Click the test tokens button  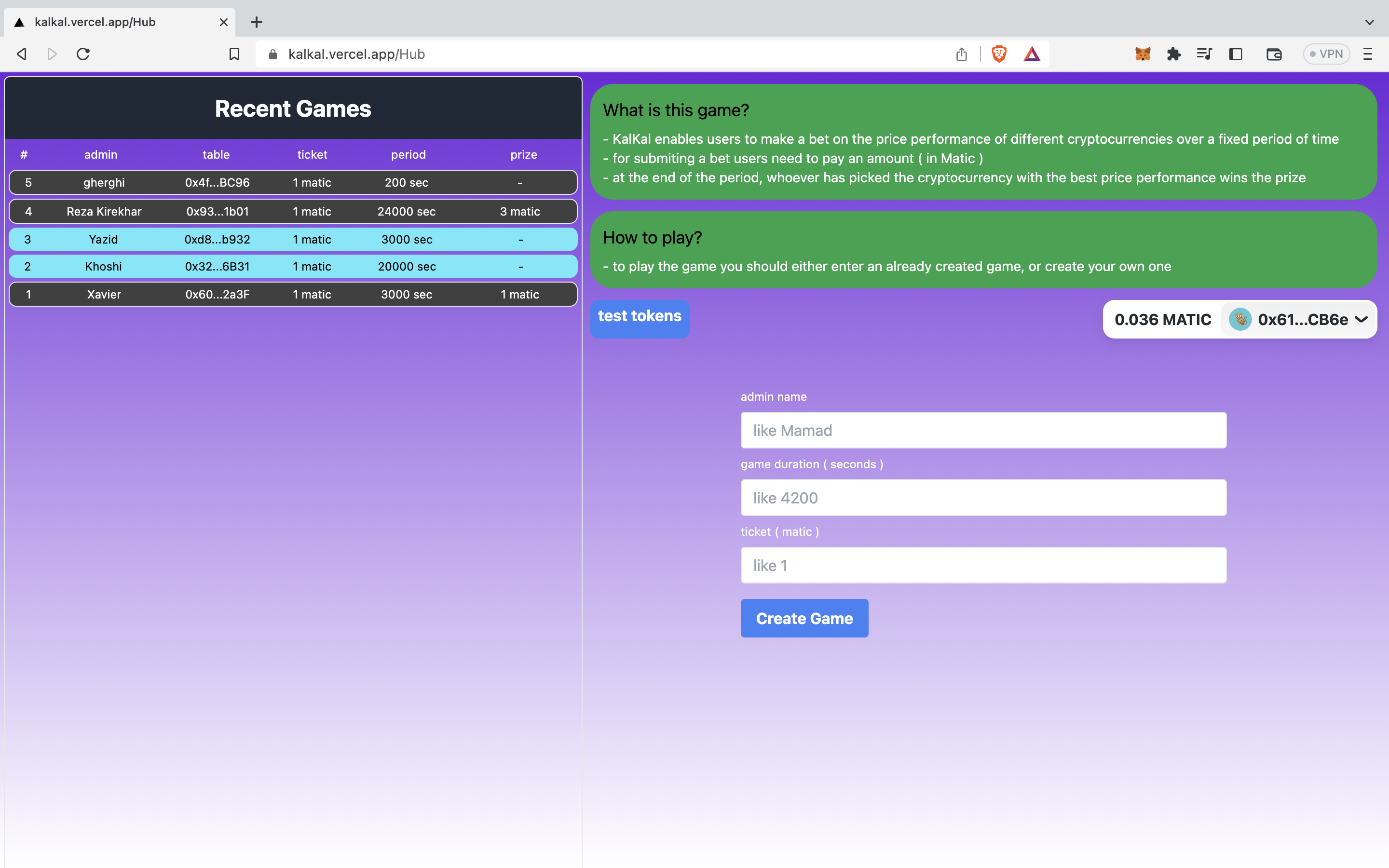coord(640,317)
